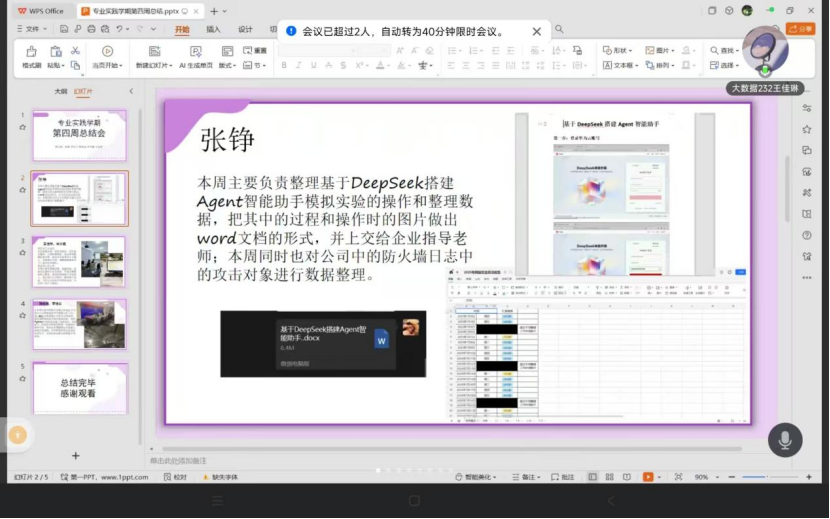Switch to slide sorter view in status bar
Image resolution: width=830 pixels, height=519 pixels.
(608, 477)
